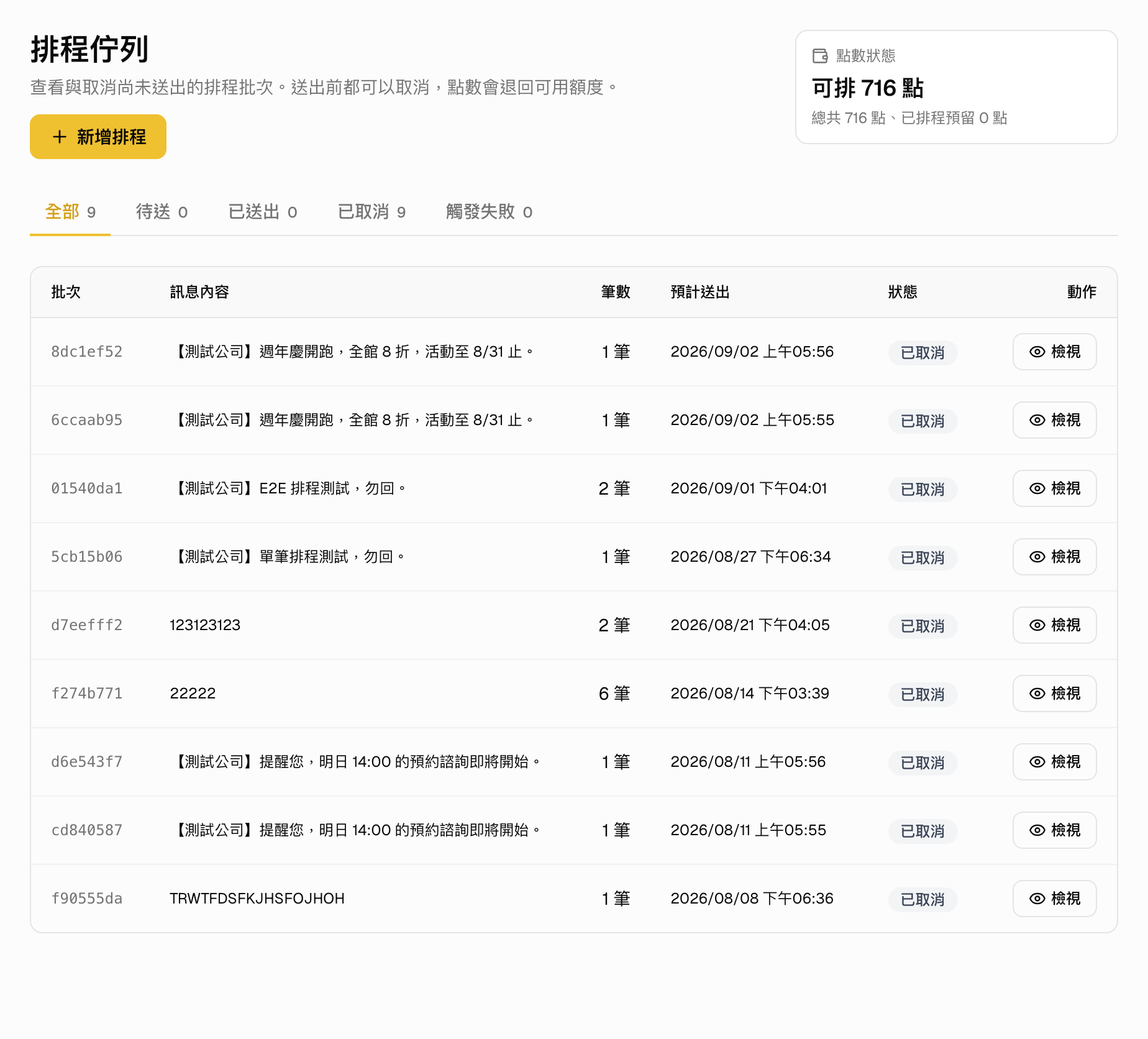Image resolution: width=1148 pixels, height=1039 pixels.
Task: Click the 新增排程 button
Action: tap(98, 137)
